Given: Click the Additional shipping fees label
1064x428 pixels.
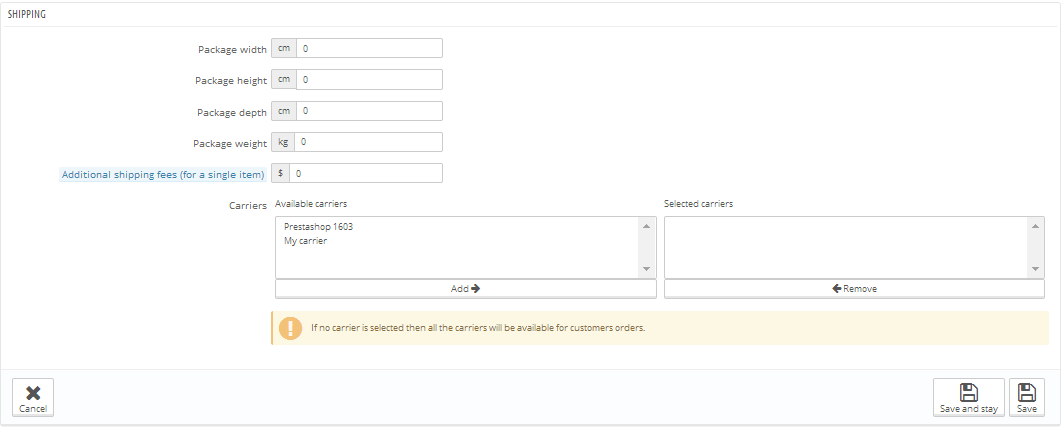Looking at the screenshot, I should (163, 175).
